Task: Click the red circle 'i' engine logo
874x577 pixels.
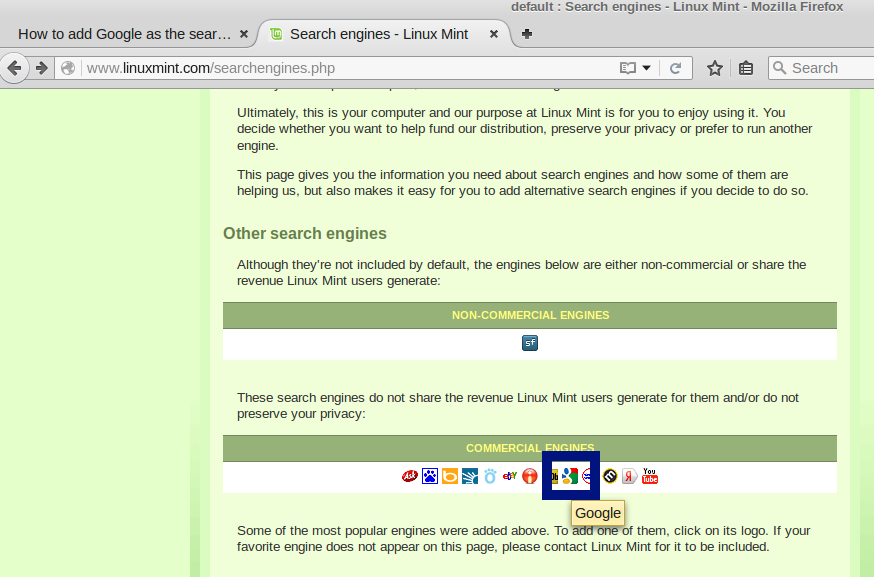Action: click(x=530, y=476)
